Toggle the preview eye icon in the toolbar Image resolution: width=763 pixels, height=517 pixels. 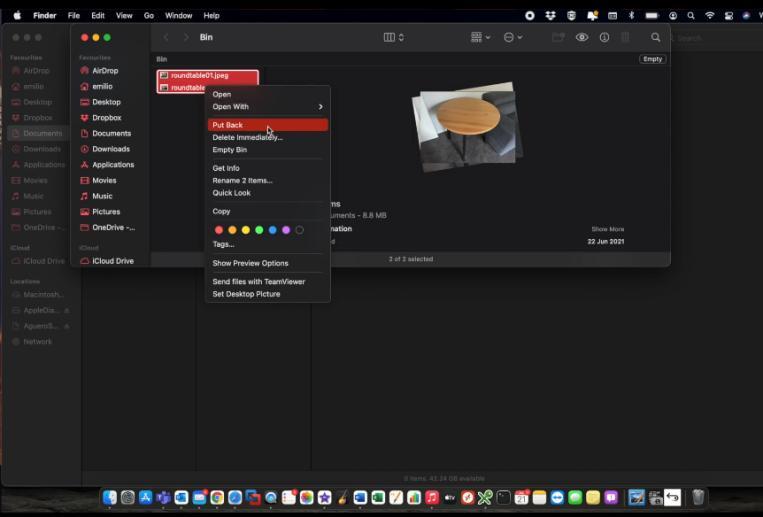pyautogui.click(x=582, y=37)
